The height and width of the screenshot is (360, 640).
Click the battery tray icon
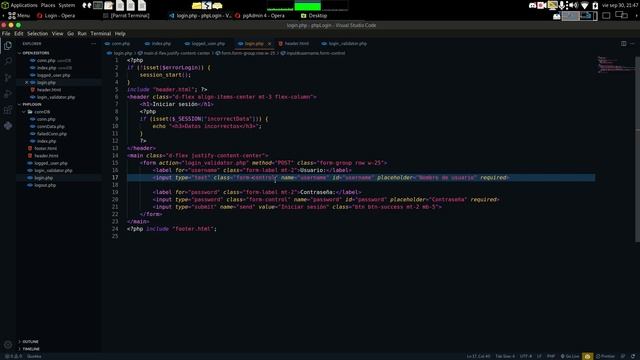(595, 5)
